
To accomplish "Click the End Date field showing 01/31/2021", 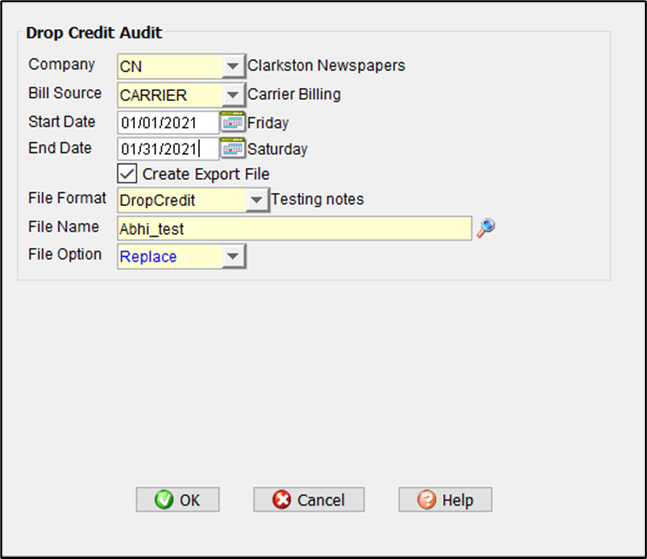I will tap(167, 149).
